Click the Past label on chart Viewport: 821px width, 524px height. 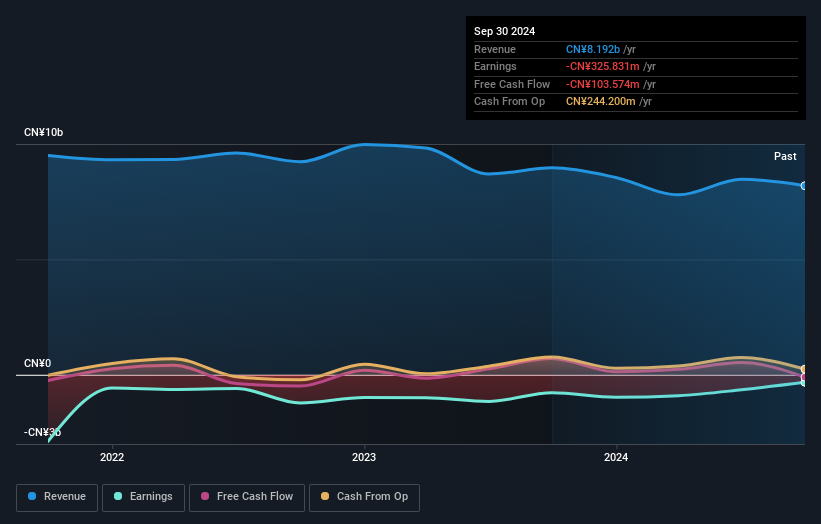pyautogui.click(x=785, y=156)
